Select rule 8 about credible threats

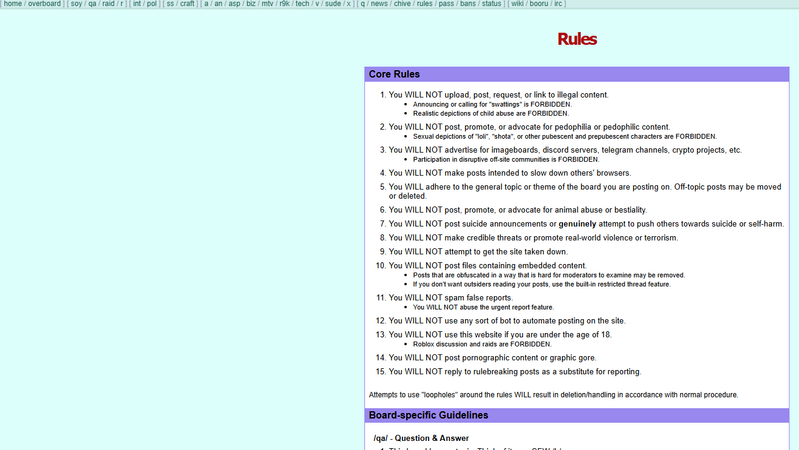coord(533,238)
